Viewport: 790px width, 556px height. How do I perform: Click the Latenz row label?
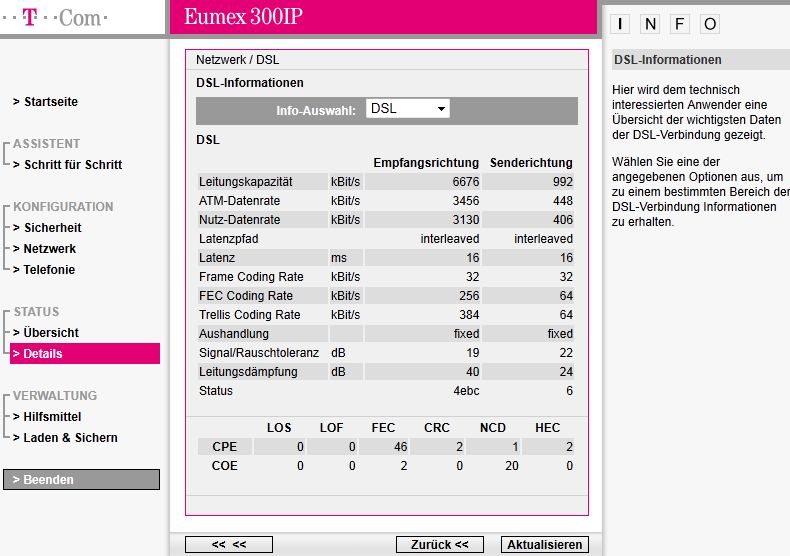pyautogui.click(x=217, y=258)
